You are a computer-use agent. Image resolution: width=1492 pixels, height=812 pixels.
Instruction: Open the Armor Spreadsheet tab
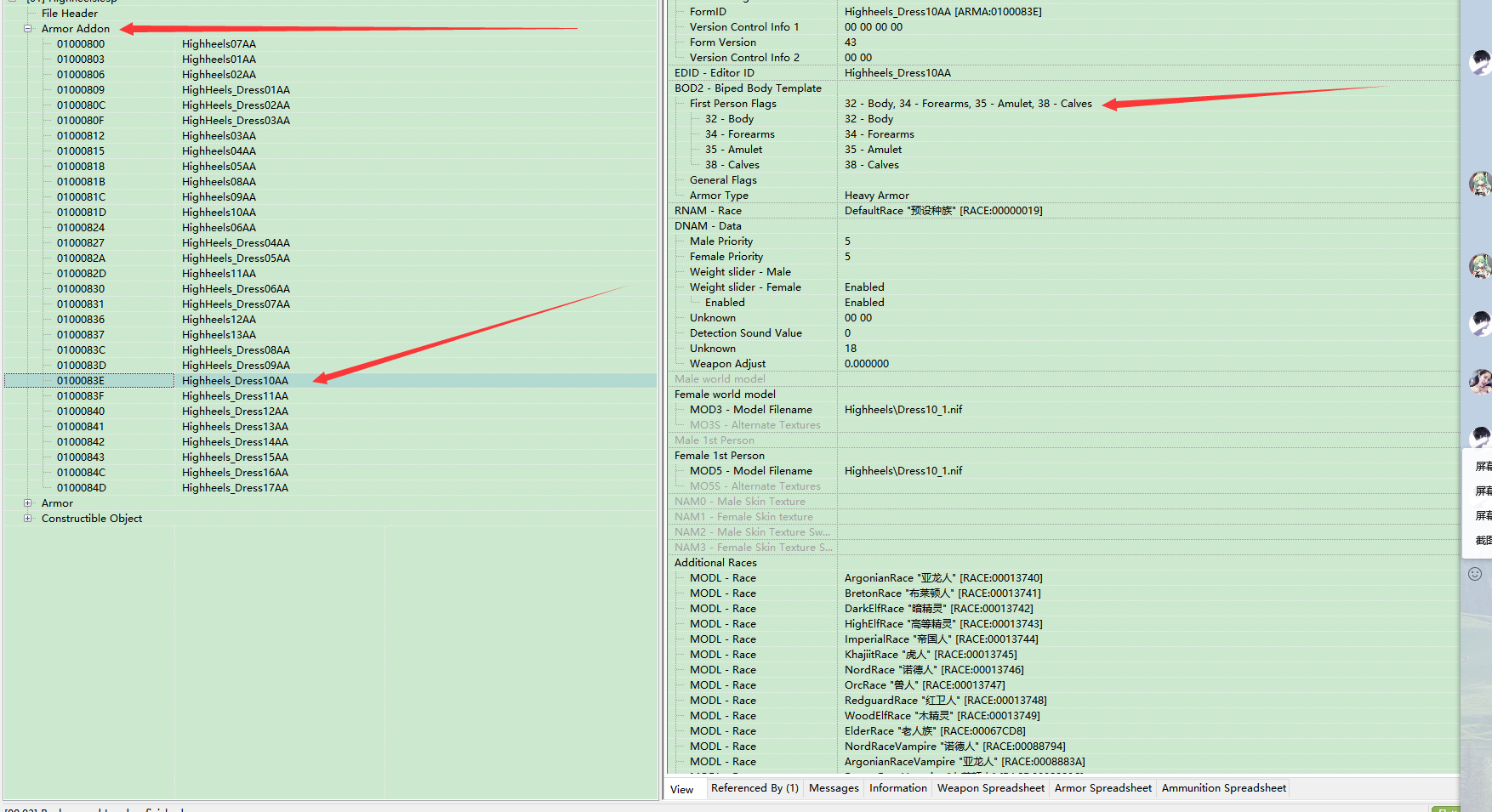1103,788
